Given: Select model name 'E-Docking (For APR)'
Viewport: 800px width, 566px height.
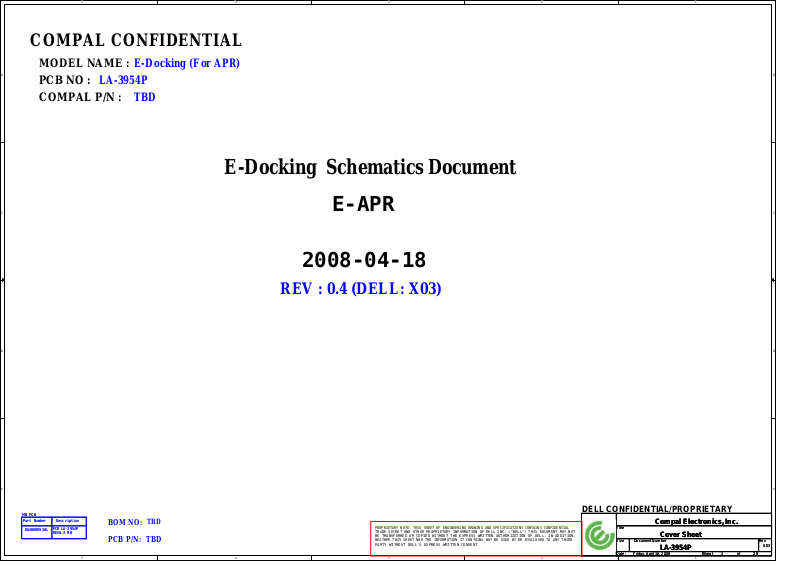Looking at the screenshot, I should point(187,63).
